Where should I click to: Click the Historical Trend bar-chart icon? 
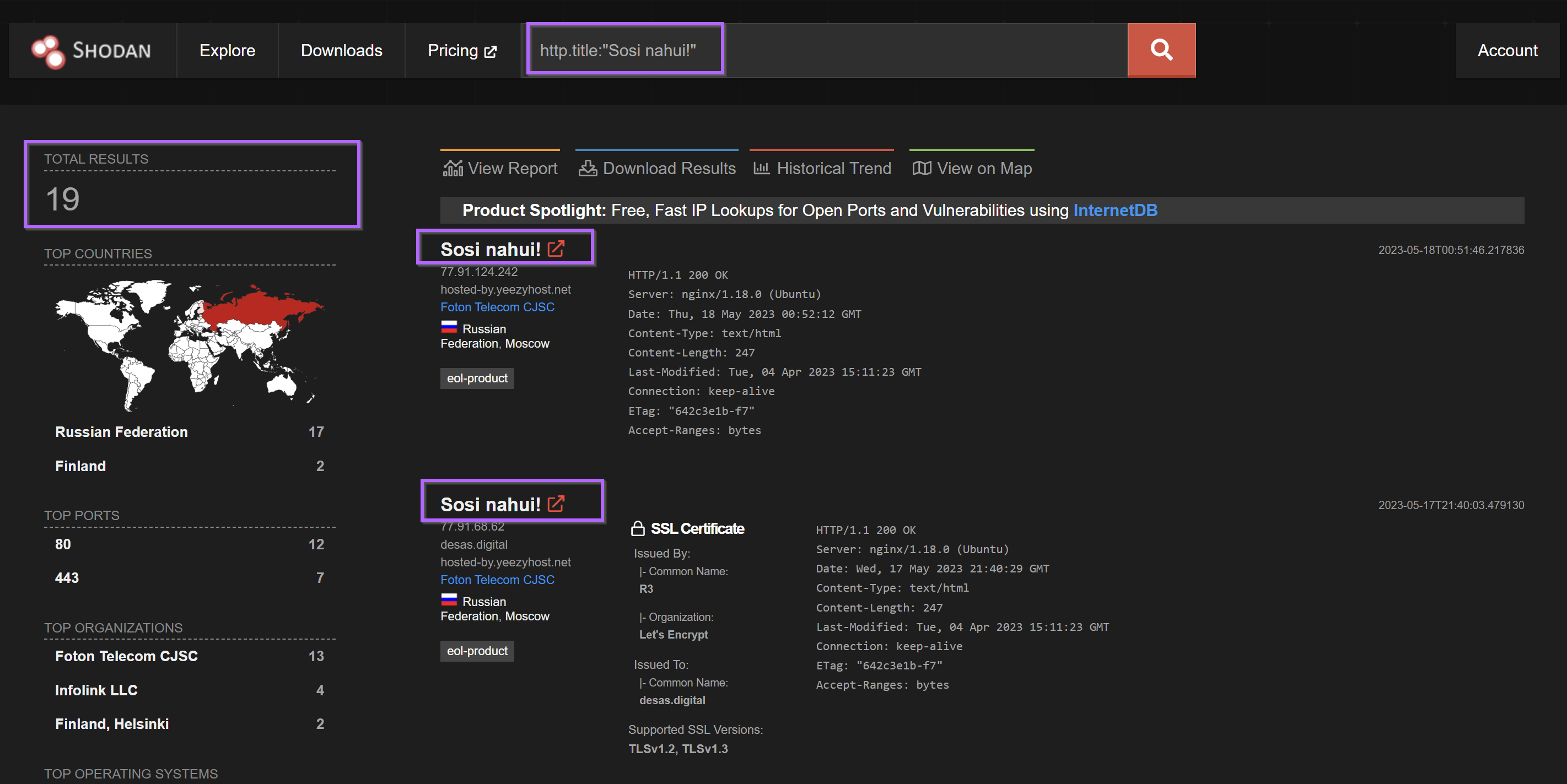(761, 169)
